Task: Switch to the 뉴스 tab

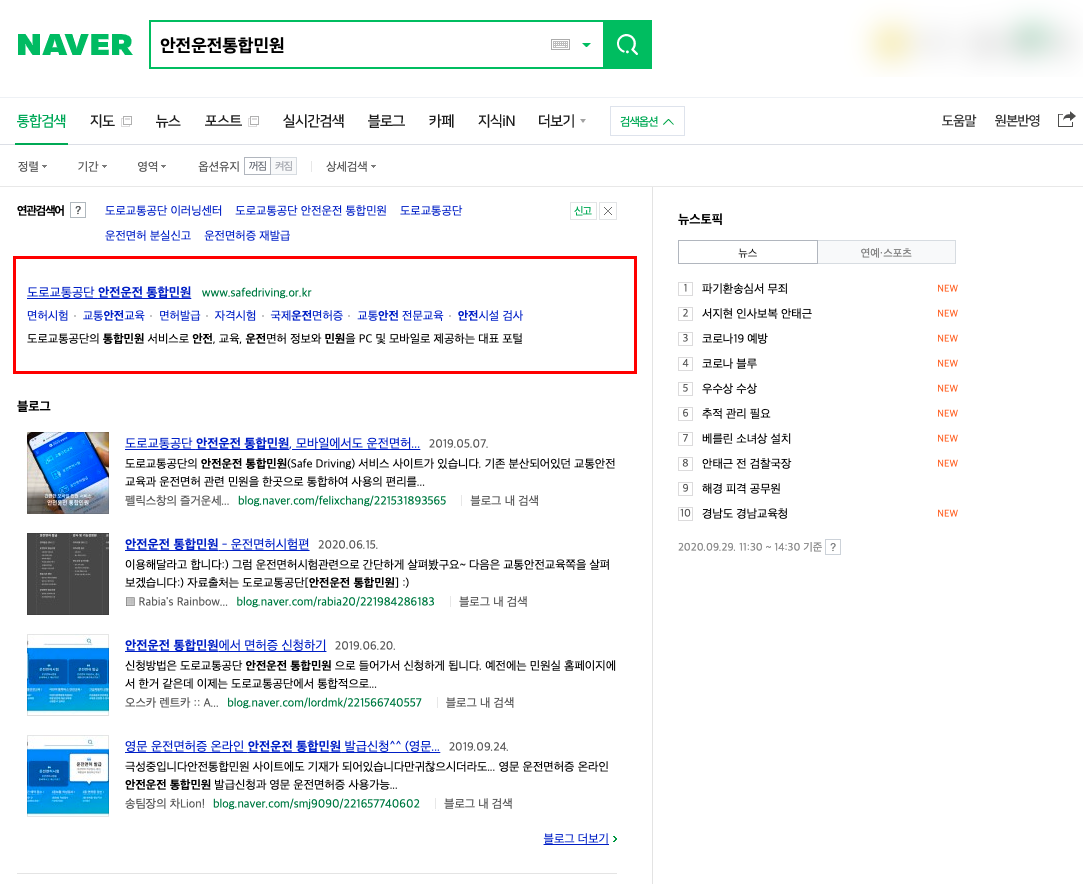Action: point(168,121)
